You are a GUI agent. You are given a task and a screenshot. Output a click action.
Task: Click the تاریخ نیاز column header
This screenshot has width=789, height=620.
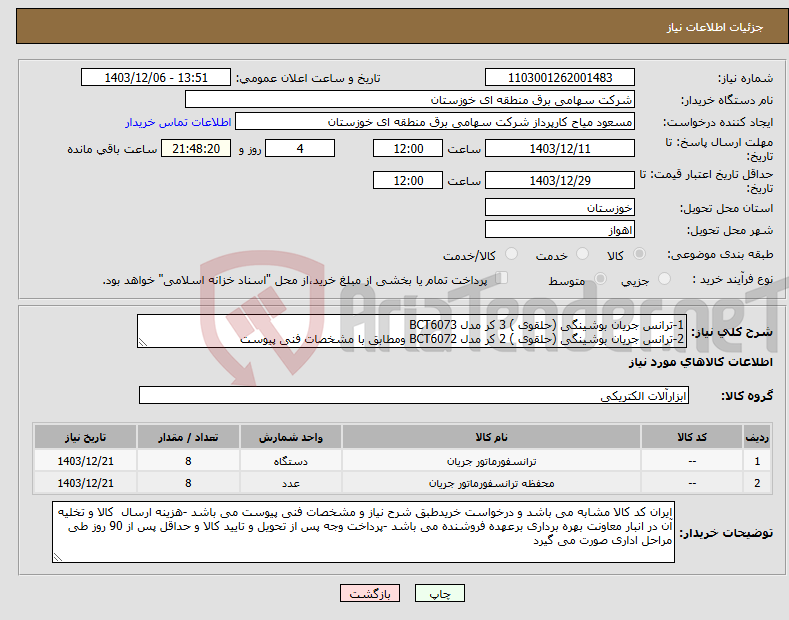(x=85, y=437)
